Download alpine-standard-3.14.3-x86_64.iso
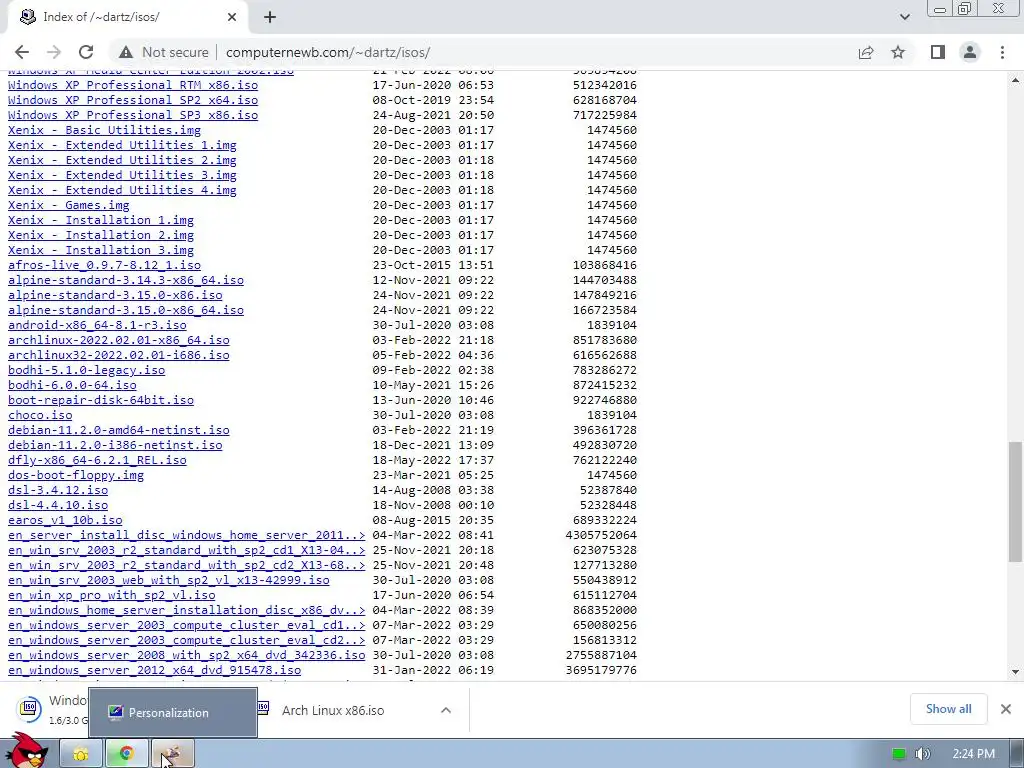Image resolution: width=1024 pixels, height=768 pixels. click(125, 280)
